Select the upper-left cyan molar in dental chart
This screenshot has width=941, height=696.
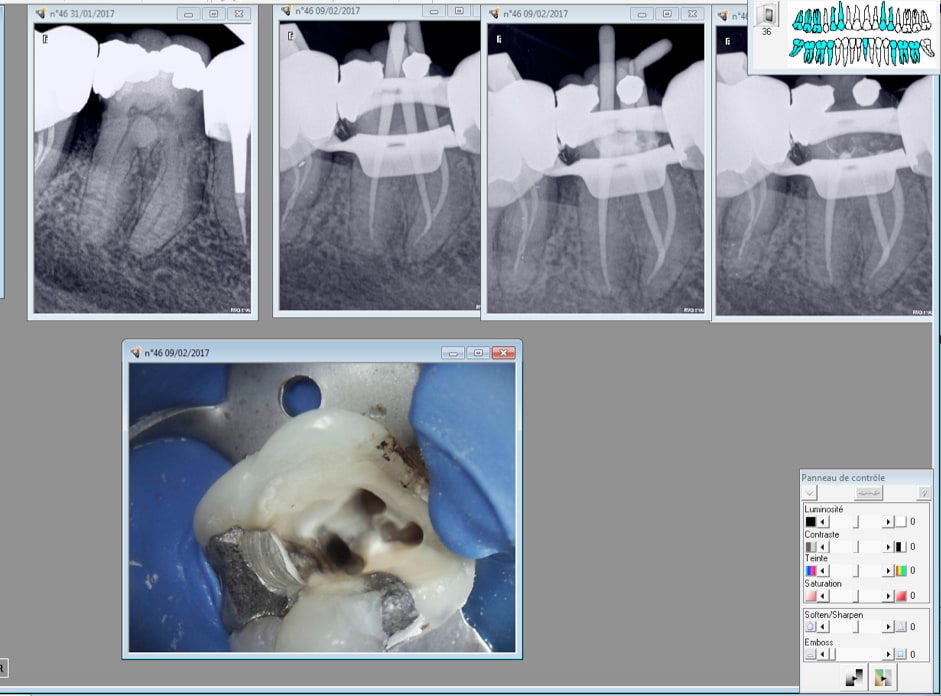[x=797, y=18]
